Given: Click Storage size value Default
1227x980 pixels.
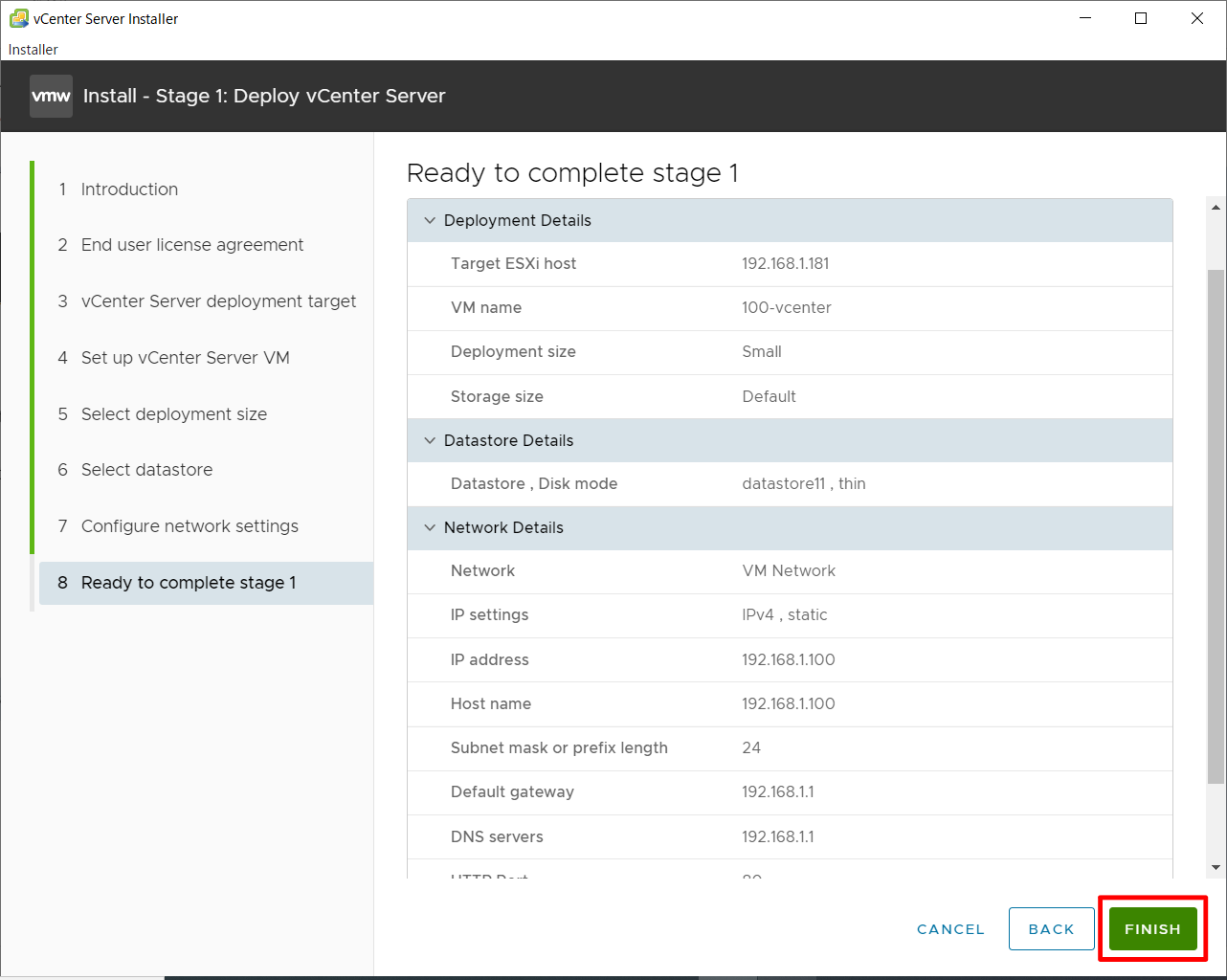Looking at the screenshot, I should coord(769,396).
